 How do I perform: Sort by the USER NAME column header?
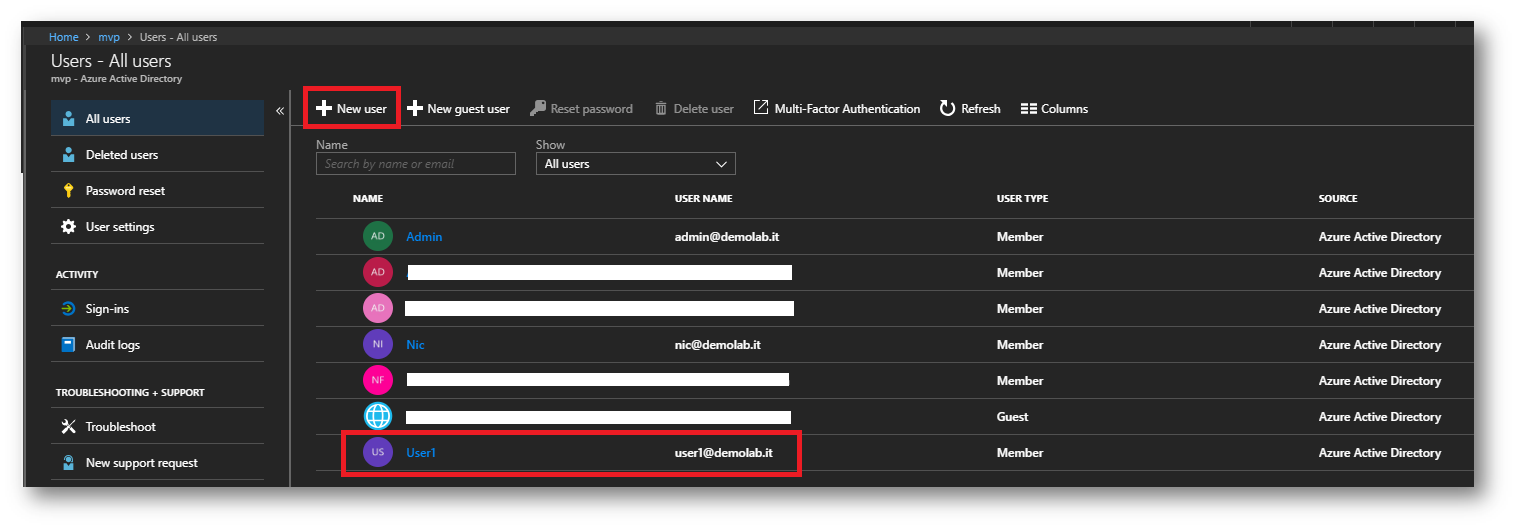tap(704, 199)
